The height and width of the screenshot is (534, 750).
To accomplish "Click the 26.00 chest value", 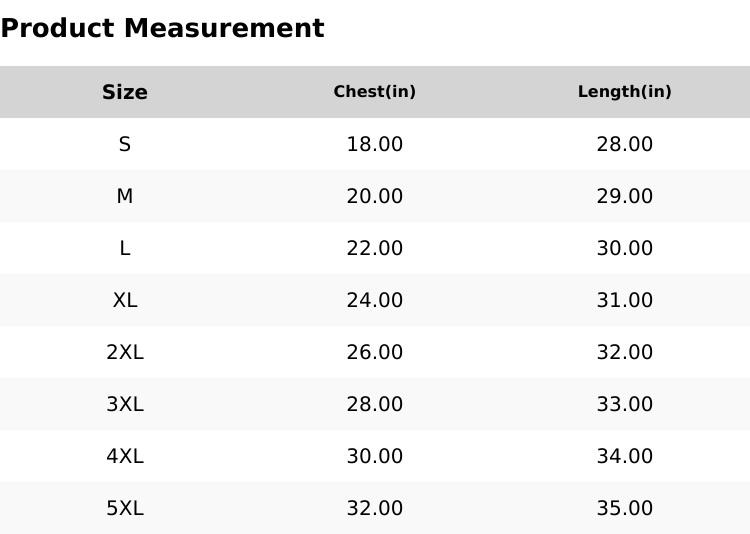I will 375,352.
